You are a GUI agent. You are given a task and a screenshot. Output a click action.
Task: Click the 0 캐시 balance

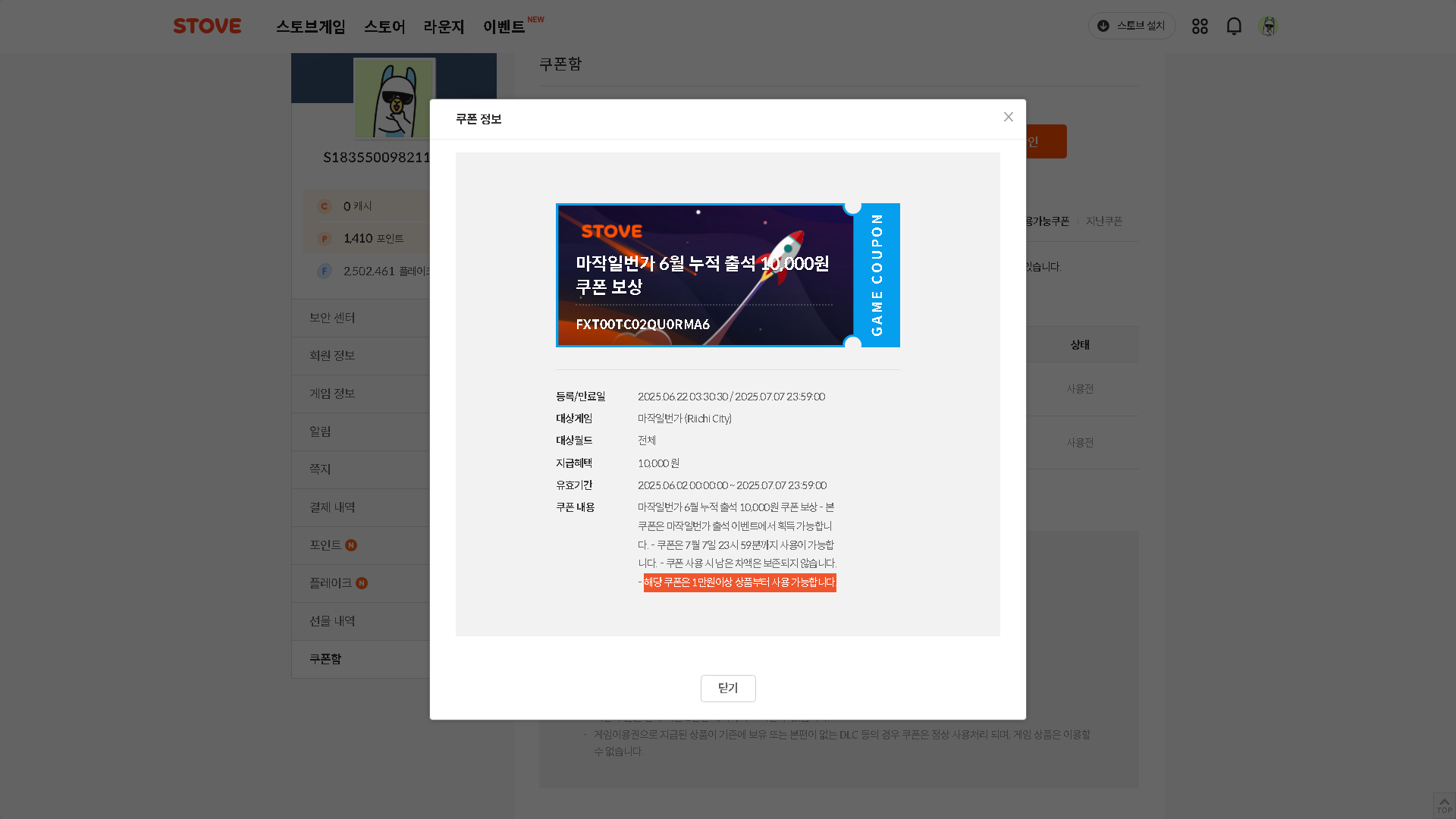pos(358,206)
